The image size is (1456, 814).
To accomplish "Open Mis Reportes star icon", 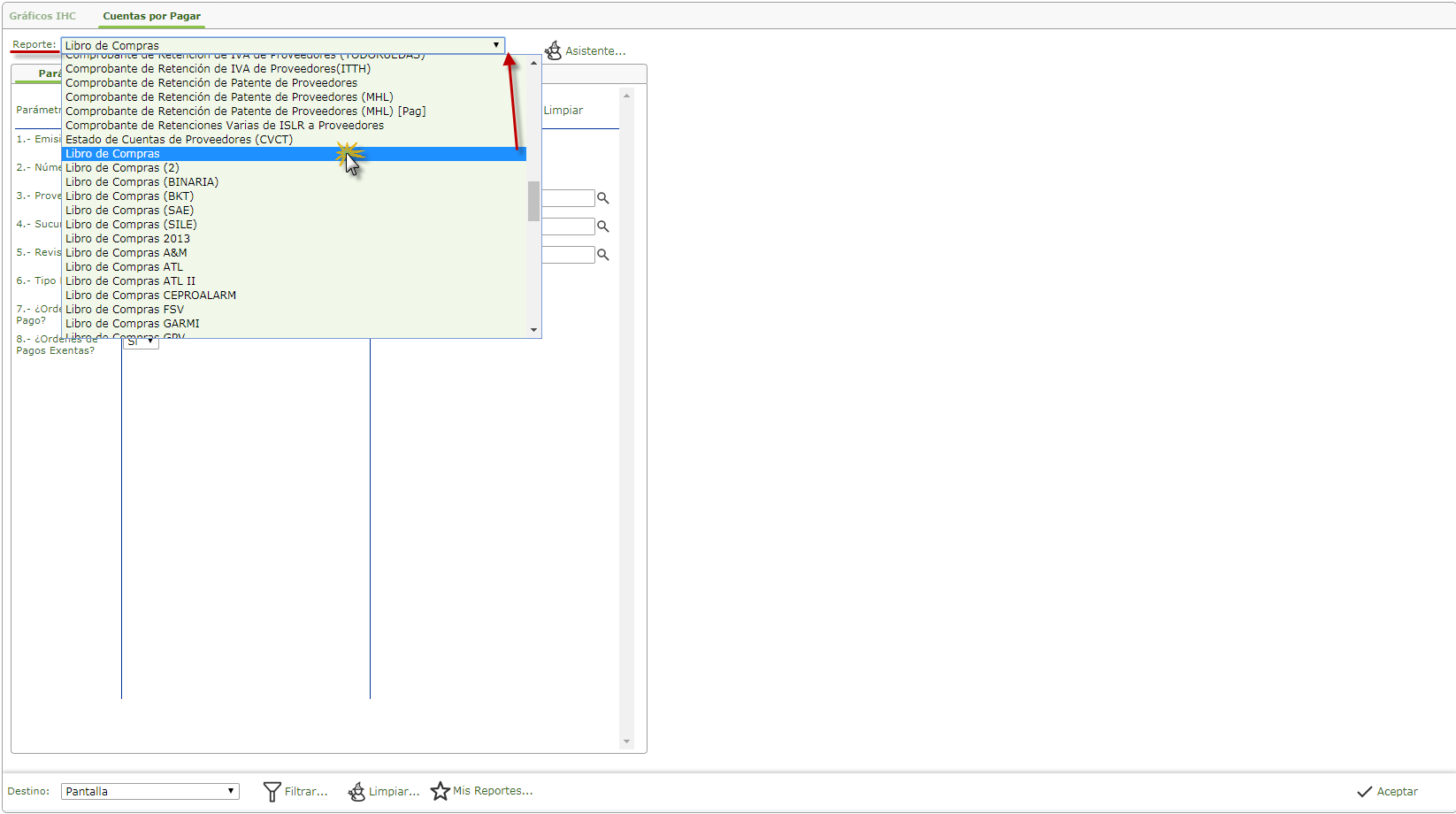I will [440, 791].
